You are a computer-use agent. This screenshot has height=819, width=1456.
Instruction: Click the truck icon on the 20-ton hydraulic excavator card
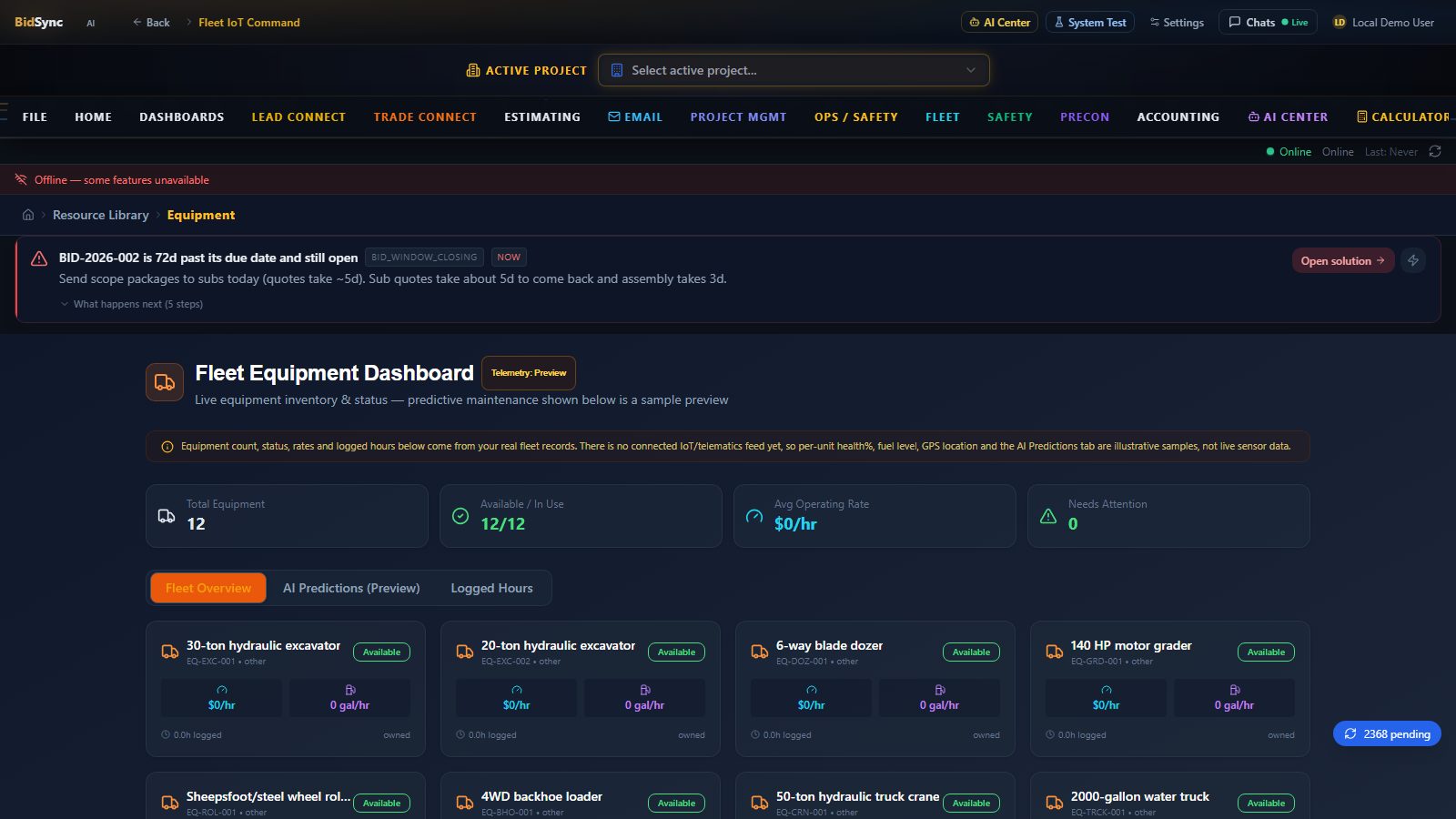[x=465, y=652]
